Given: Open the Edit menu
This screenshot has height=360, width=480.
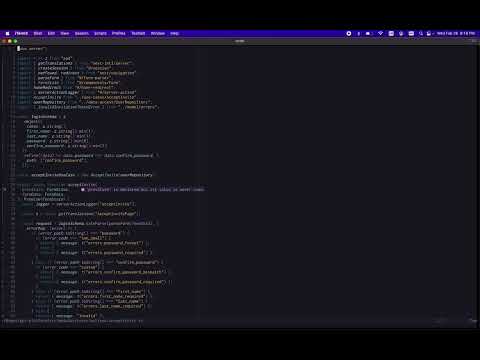Looking at the screenshot, I should [51, 33].
